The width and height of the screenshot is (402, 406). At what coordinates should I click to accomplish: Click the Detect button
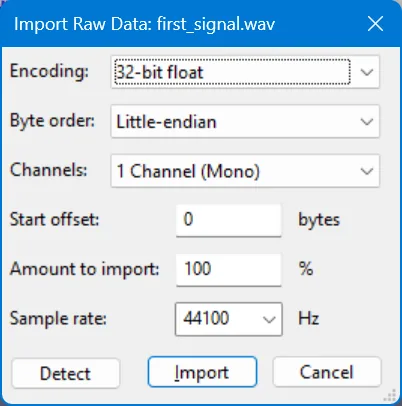point(66,373)
